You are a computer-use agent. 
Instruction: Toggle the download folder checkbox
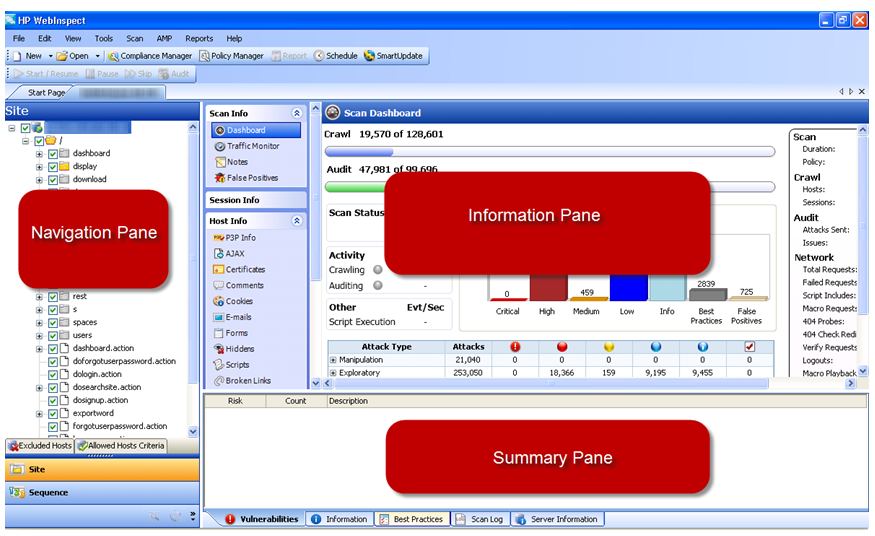(x=53, y=180)
